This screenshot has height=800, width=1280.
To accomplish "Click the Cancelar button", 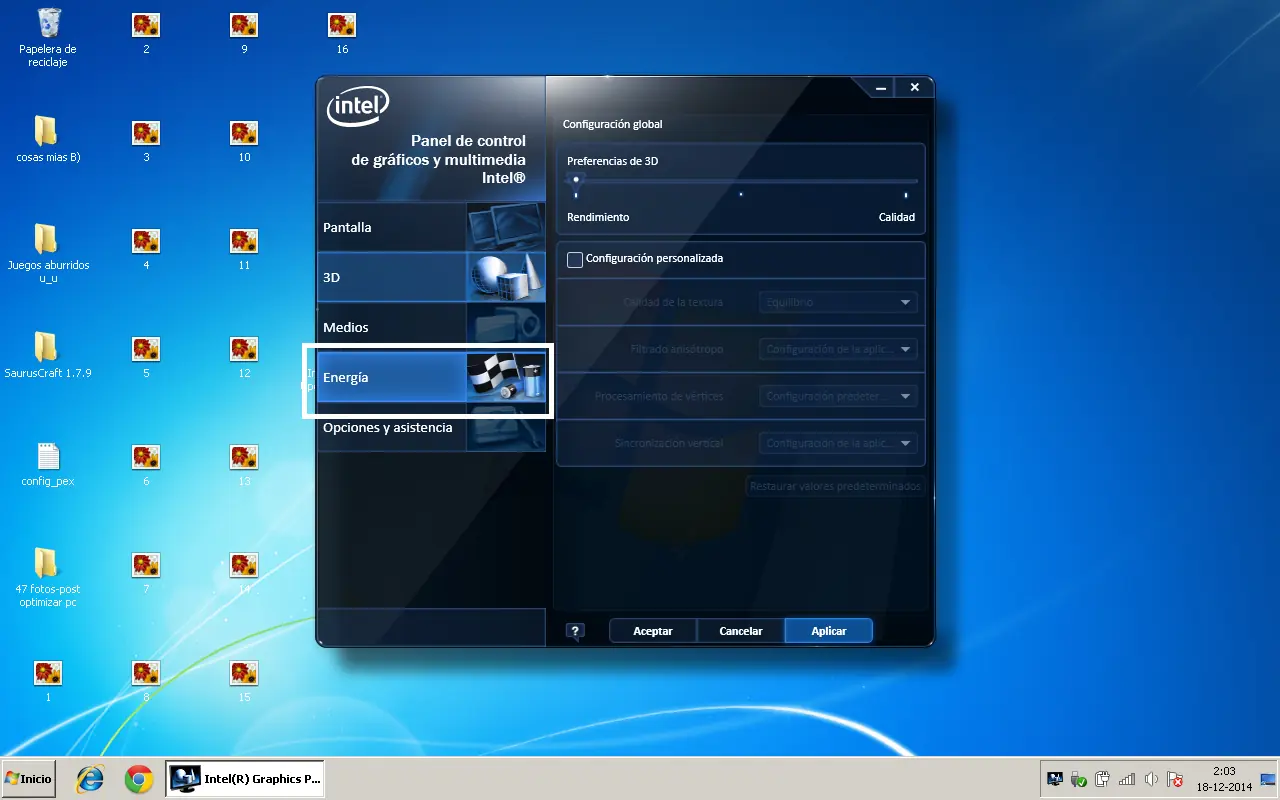I will (x=741, y=631).
